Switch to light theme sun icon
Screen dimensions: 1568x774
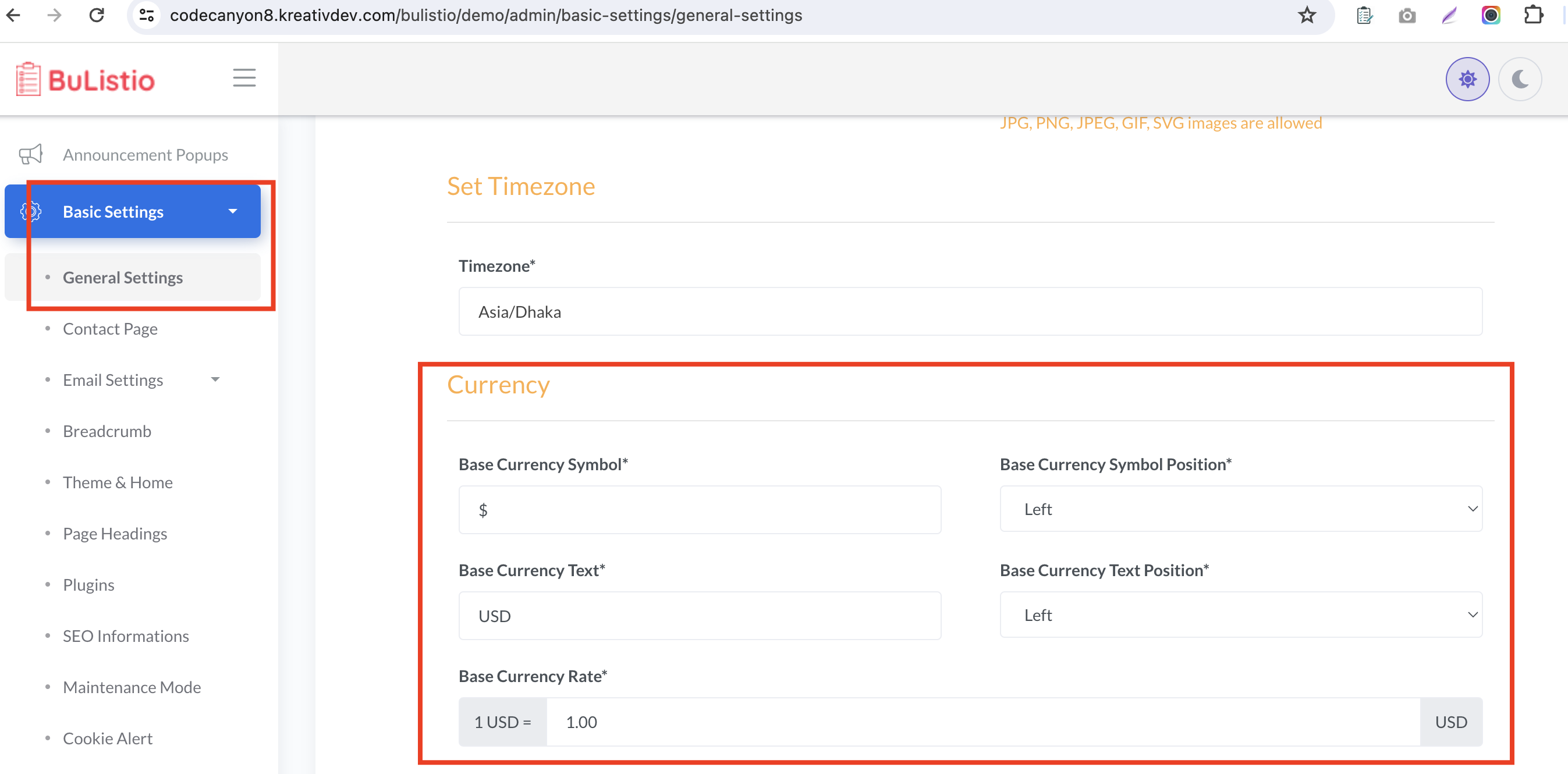[1467, 79]
